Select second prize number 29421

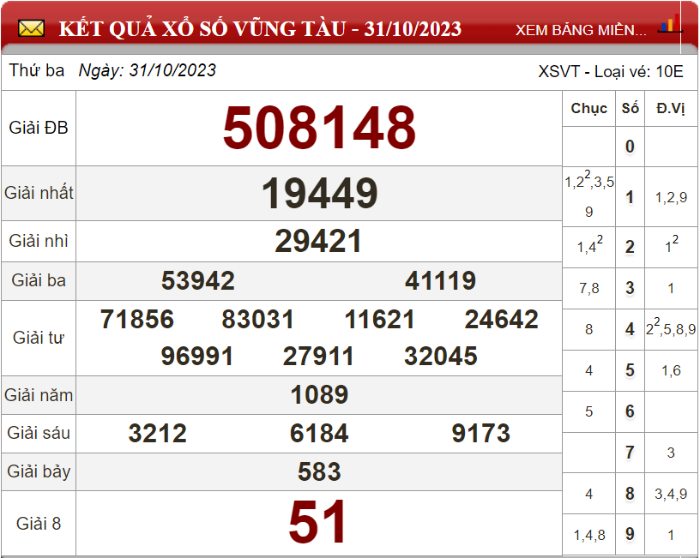tap(318, 241)
